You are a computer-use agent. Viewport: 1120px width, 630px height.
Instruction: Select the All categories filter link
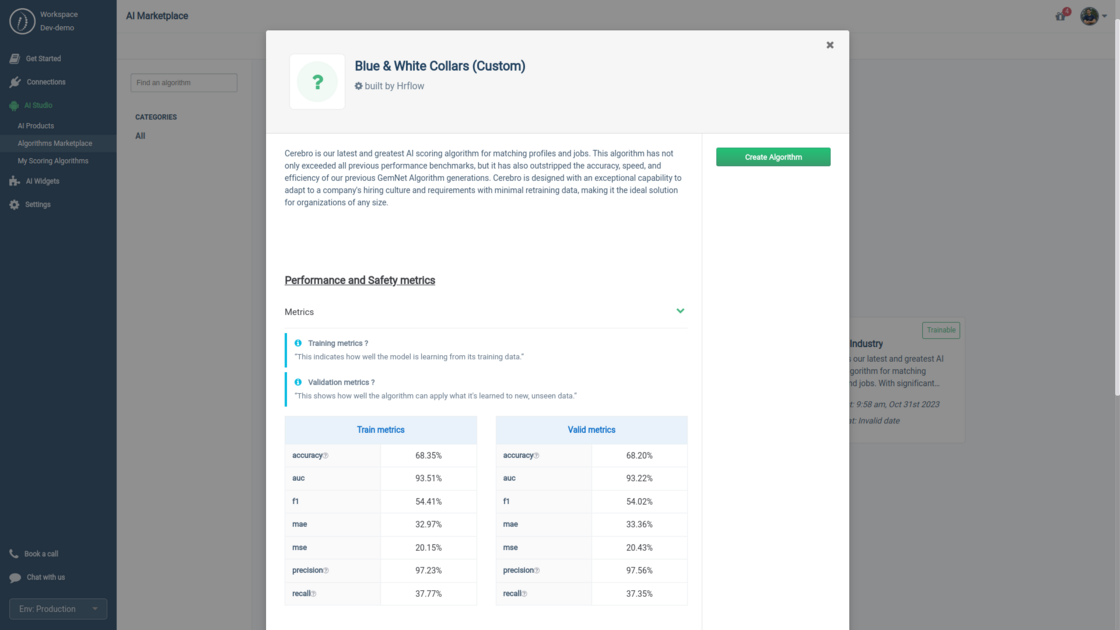point(140,136)
